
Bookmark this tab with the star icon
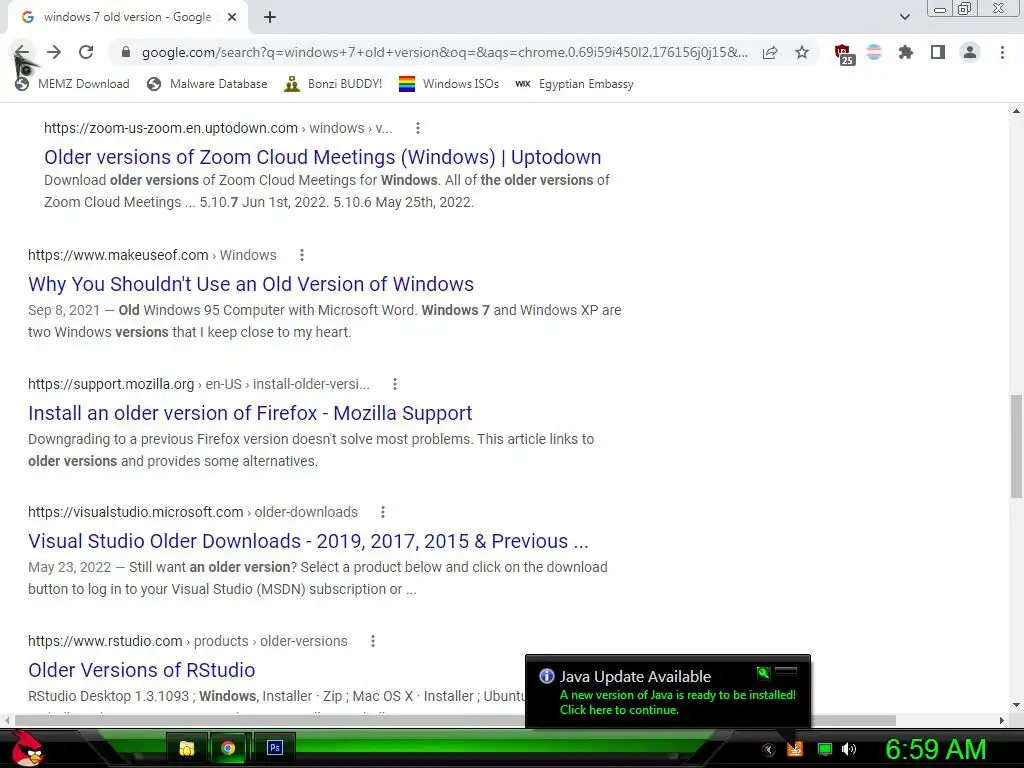click(802, 52)
